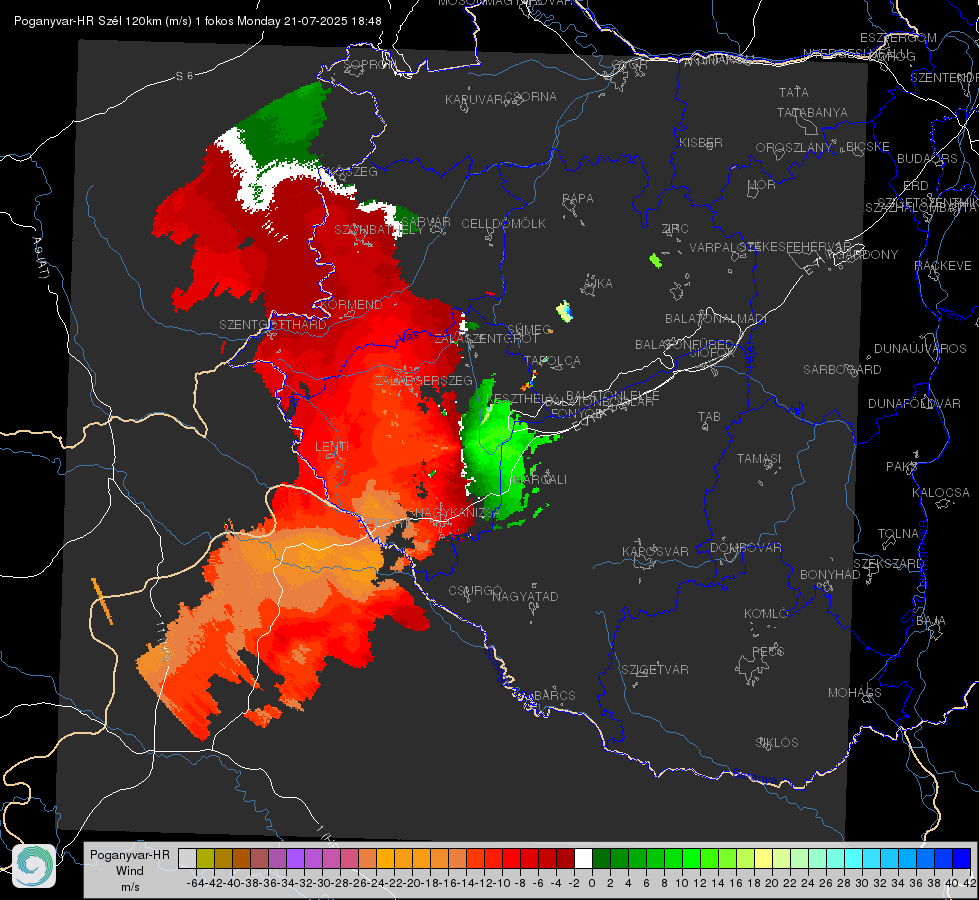This screenshot has height=900, width=979.
Task: Click the CSORNA town label
Action: [531, 97]
